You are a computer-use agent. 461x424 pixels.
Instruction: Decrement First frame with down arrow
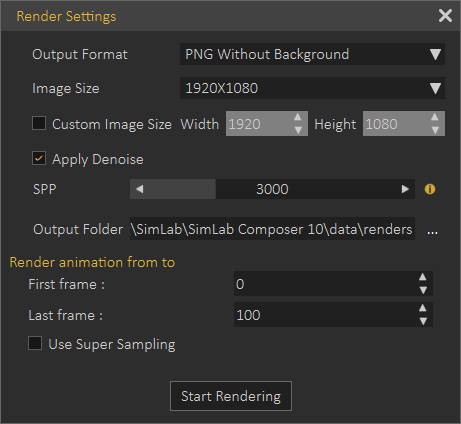tap(423, 290)
